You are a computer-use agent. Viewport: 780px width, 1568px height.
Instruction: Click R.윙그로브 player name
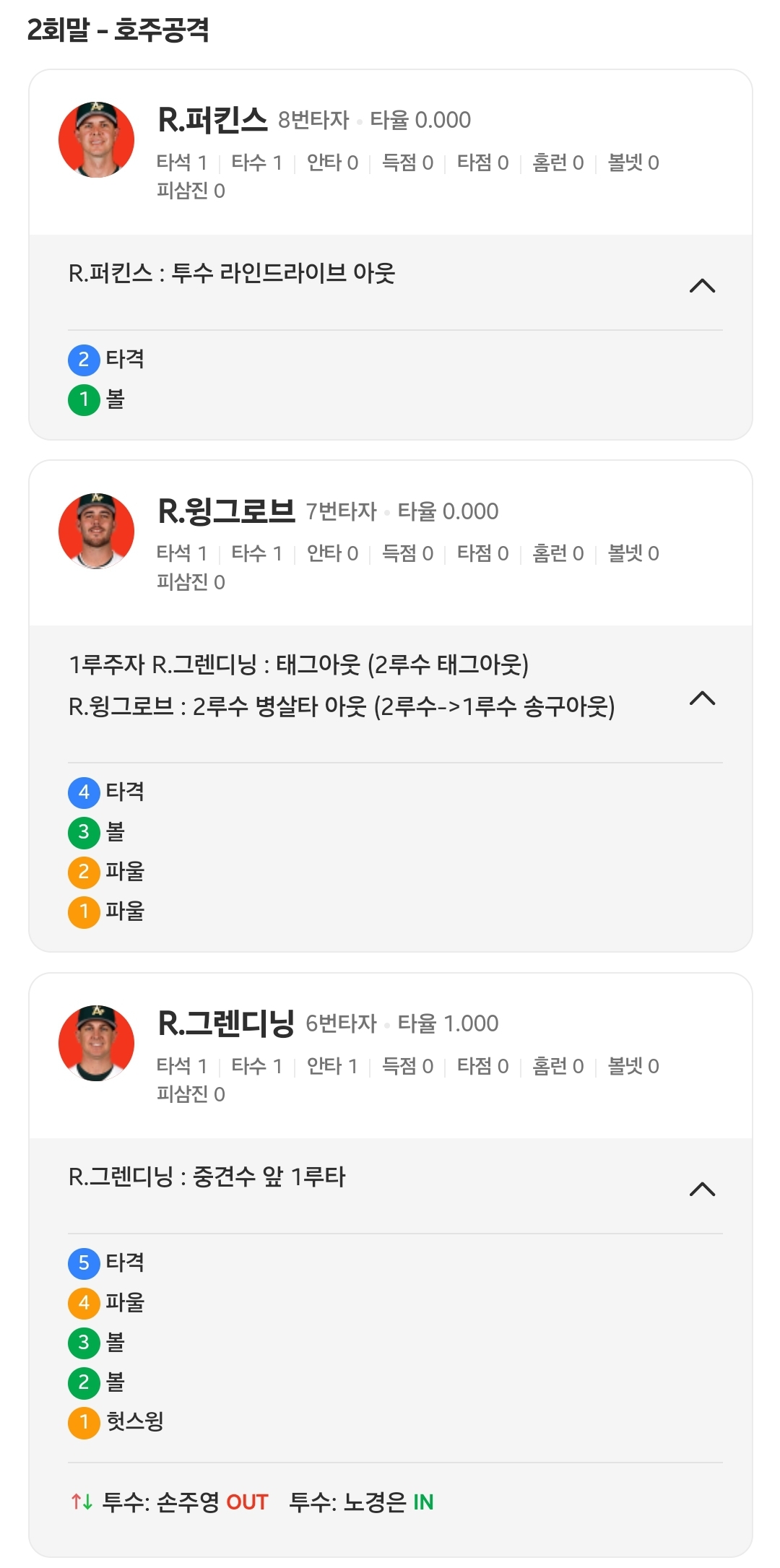click(226, 511)
